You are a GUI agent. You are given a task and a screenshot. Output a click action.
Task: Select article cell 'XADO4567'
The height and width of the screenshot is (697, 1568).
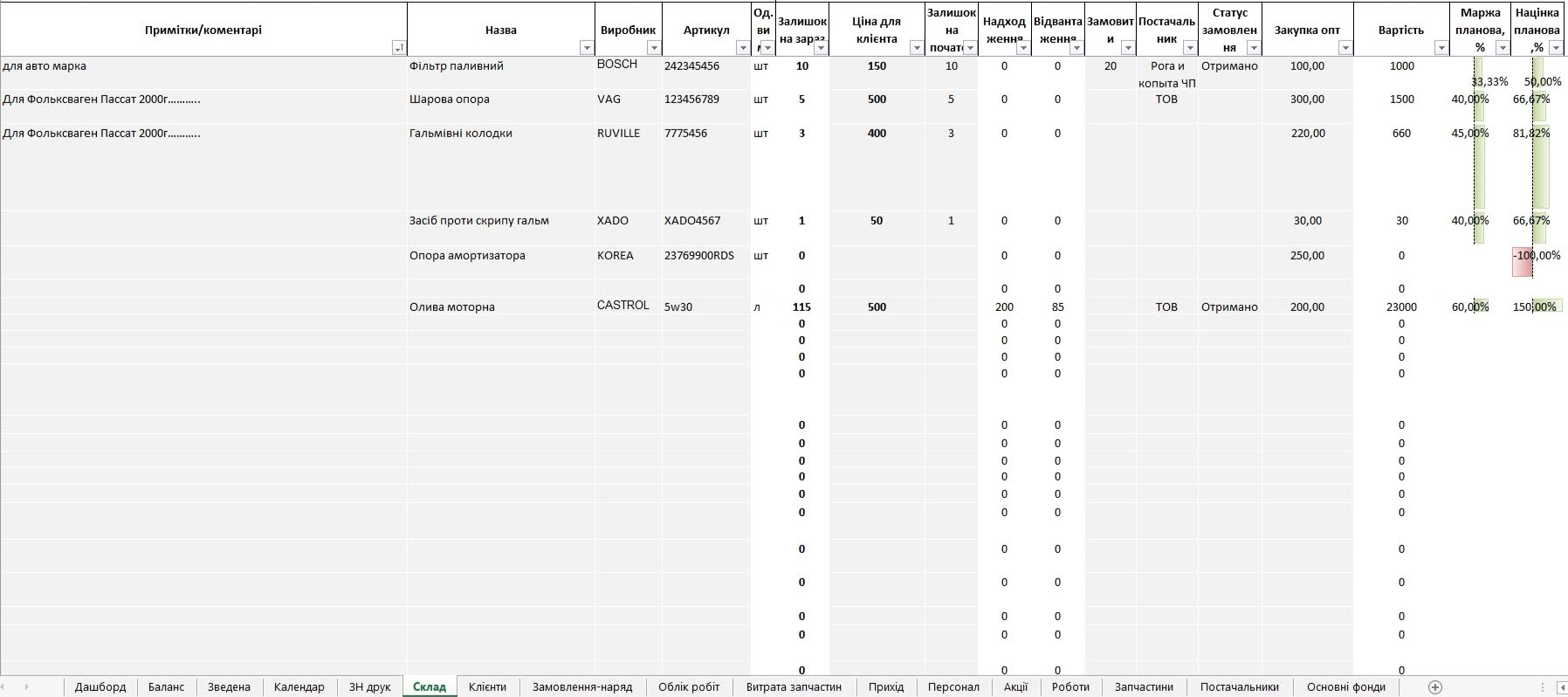point(706,227)
